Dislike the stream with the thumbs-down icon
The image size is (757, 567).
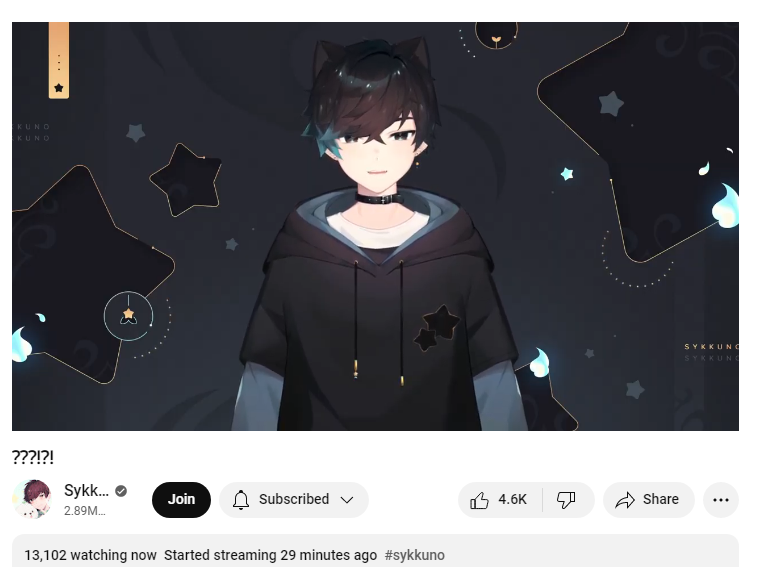pyautogui.click(x=566, y=500)
